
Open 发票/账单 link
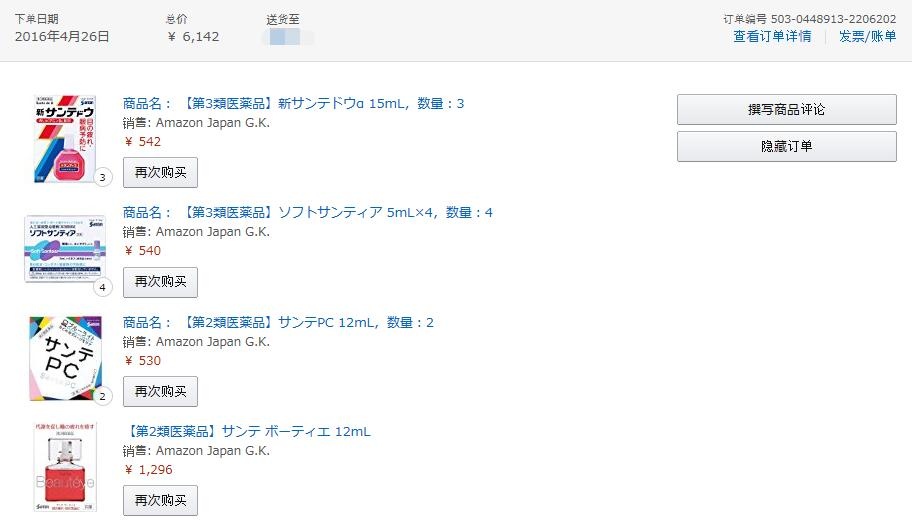[867, 36]
